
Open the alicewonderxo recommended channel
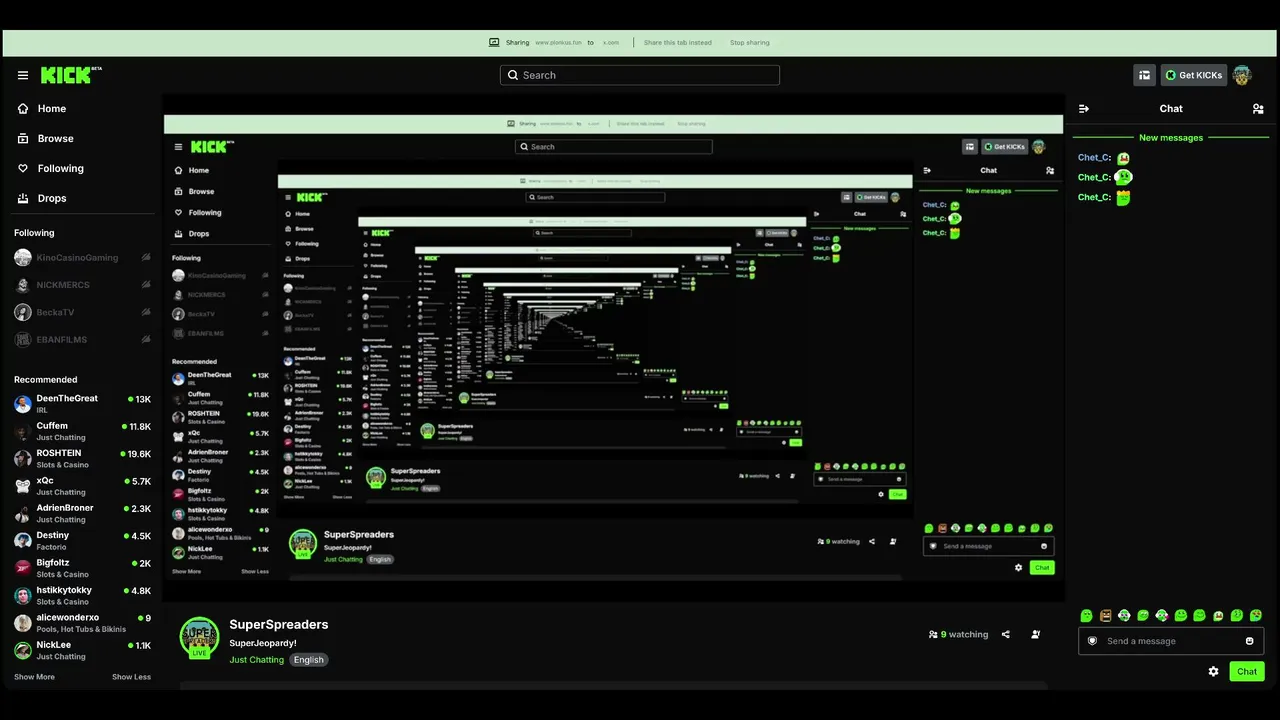(x=83, y=623)
